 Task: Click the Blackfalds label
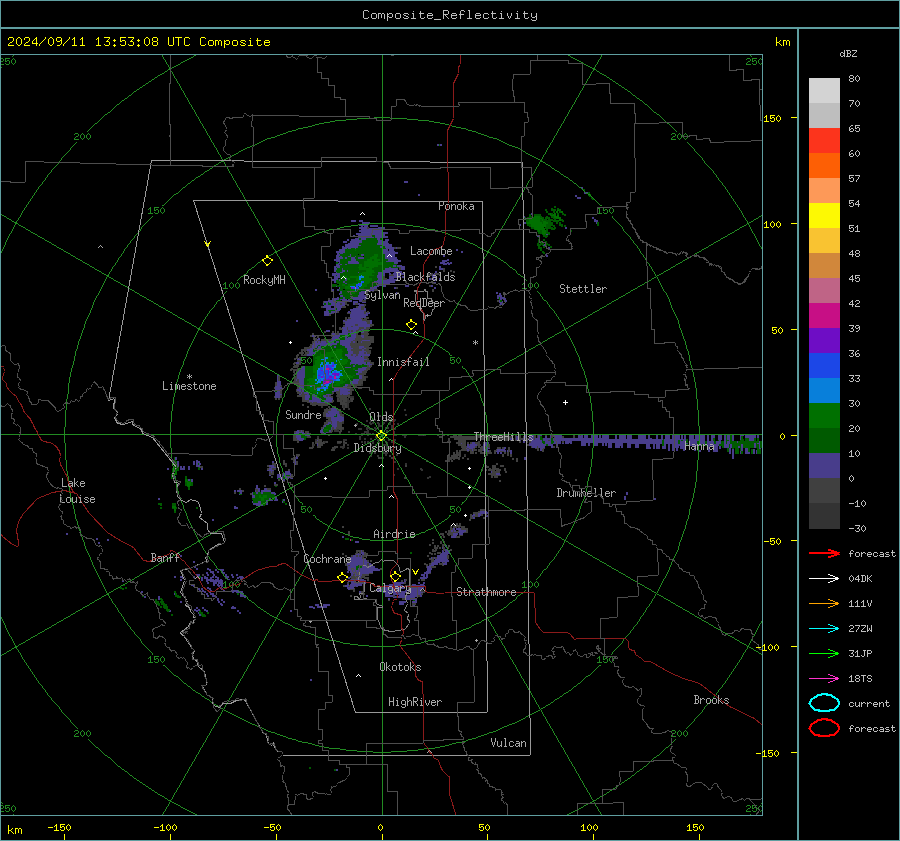point(425,277)
